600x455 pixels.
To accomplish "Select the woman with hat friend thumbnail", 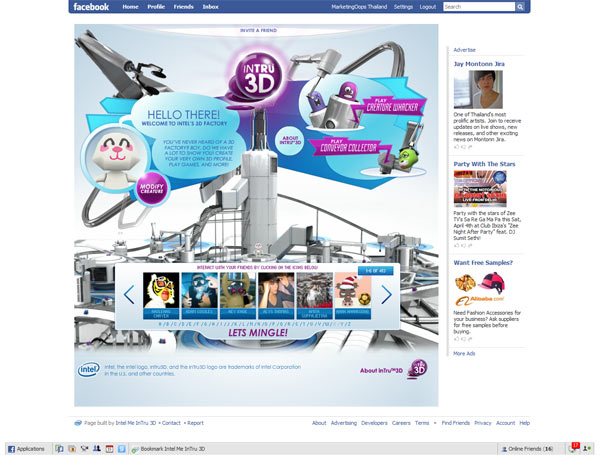I will [276, 290].
